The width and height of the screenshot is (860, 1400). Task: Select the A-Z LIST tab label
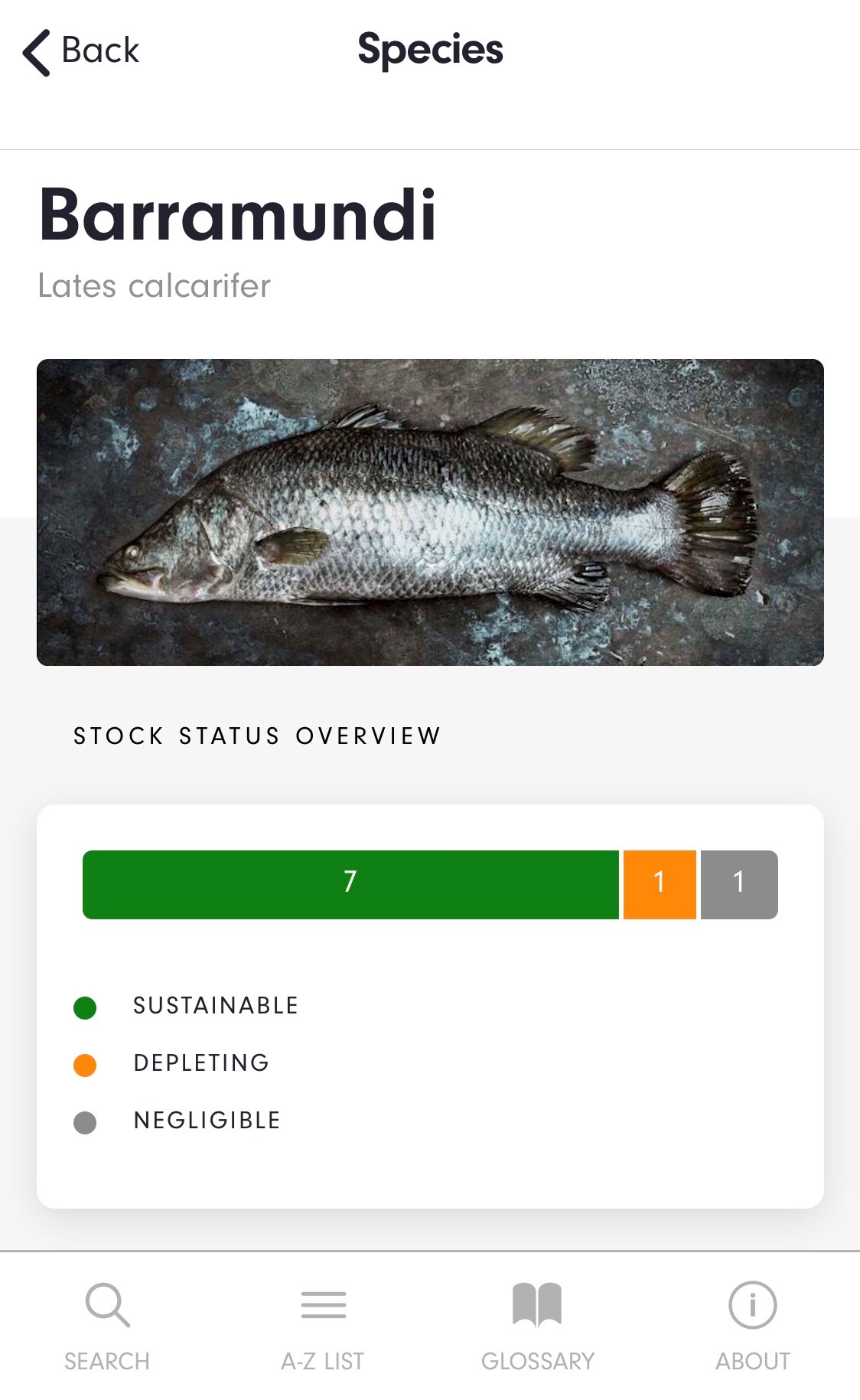[323, 1362]
